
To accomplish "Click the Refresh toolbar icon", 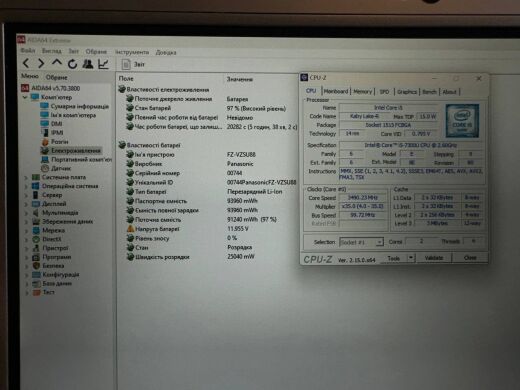I will pos(72,64).
